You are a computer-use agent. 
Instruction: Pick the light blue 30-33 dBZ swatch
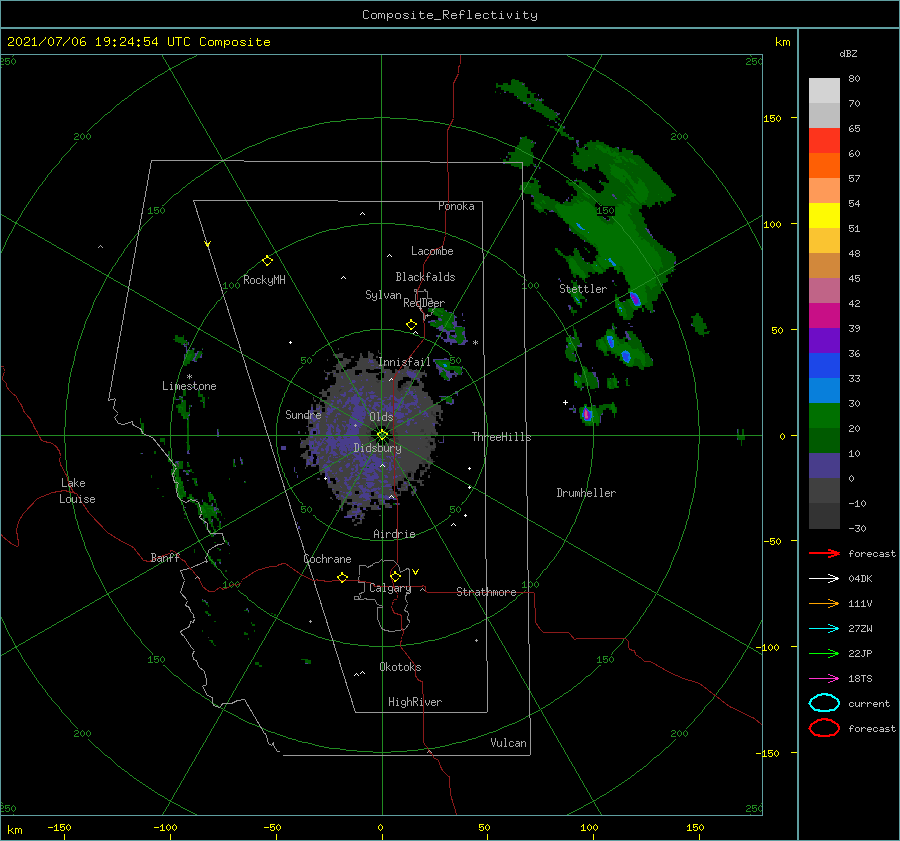pos(824,391)
